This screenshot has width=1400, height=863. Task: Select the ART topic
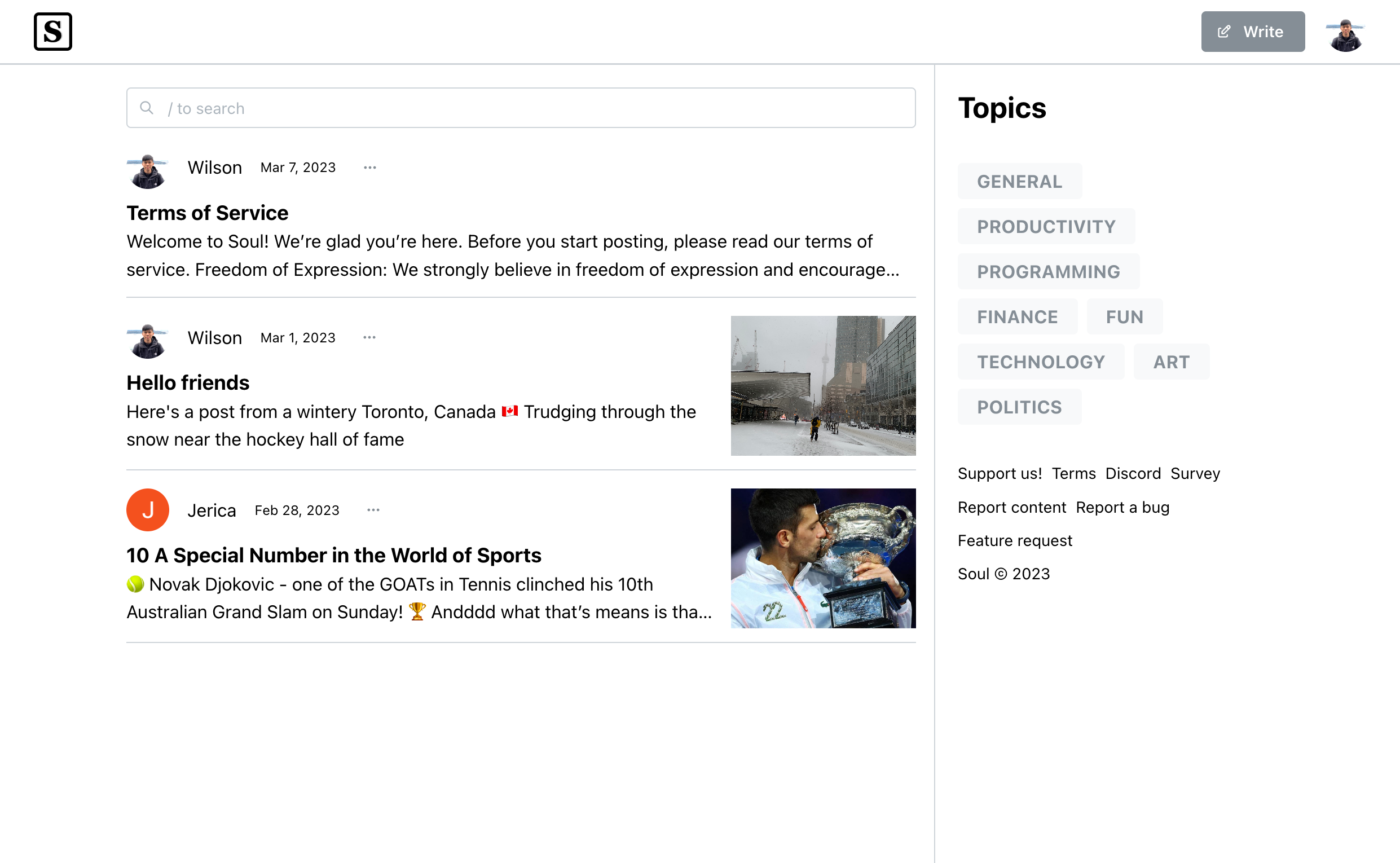[1171, 362]
